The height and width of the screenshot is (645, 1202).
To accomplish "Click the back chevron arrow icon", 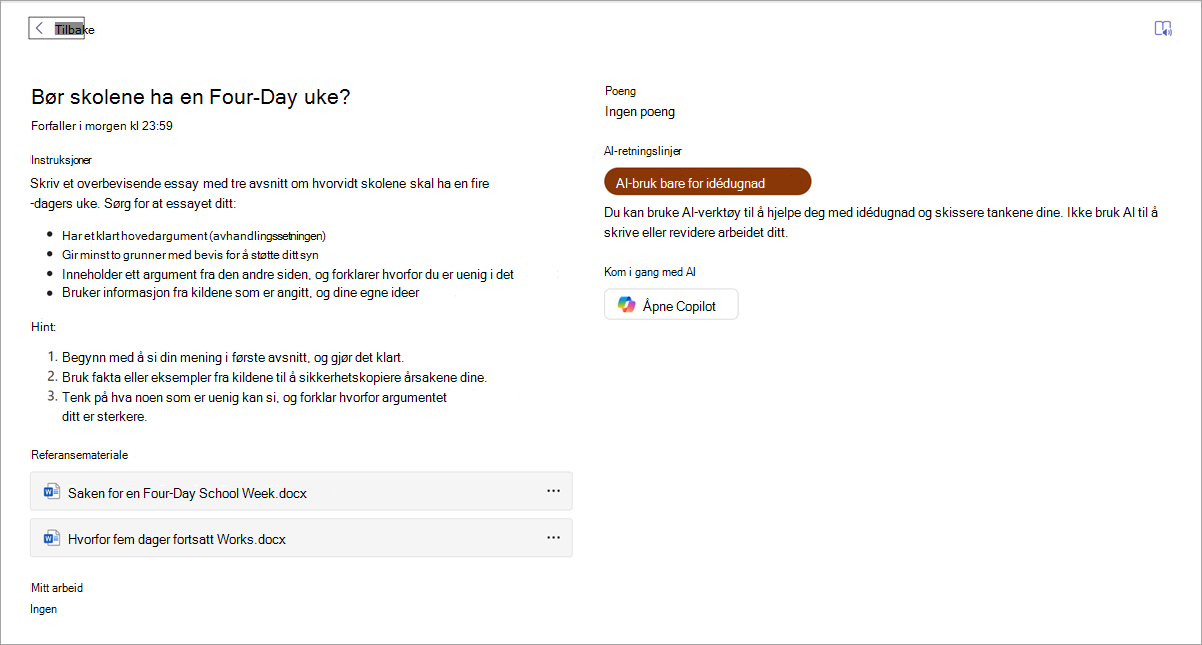I will click(x=39, y=29).
